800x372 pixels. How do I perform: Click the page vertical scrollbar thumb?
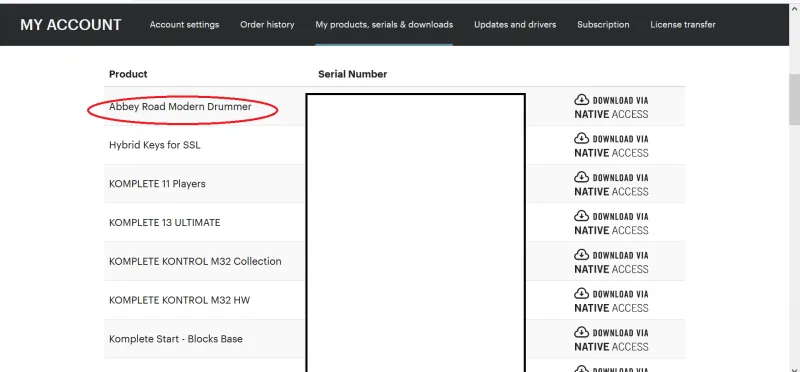tap(794, 99)
